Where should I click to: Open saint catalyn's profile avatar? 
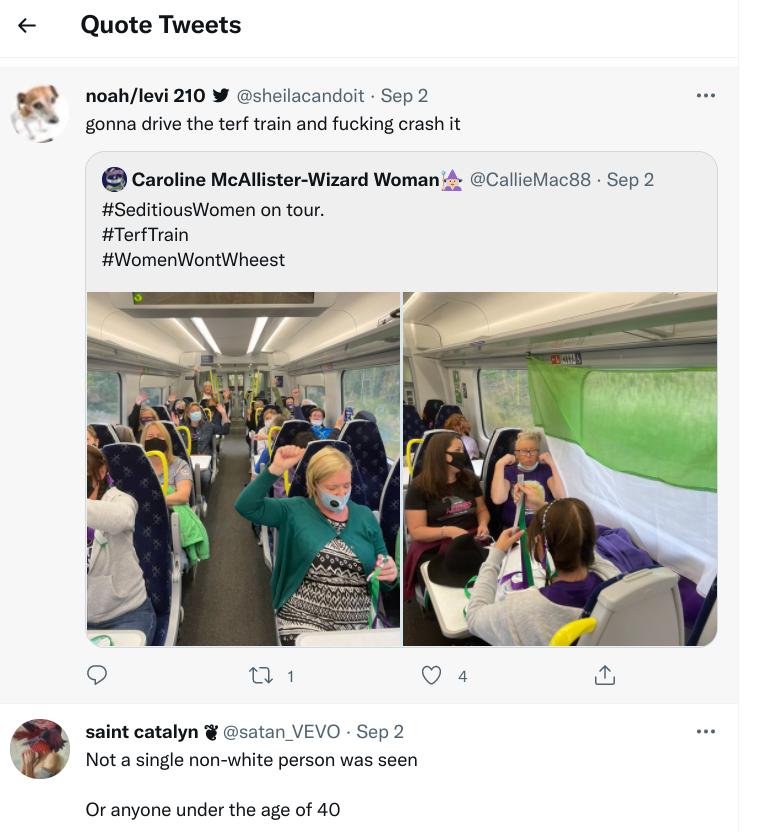pos(39,748)
